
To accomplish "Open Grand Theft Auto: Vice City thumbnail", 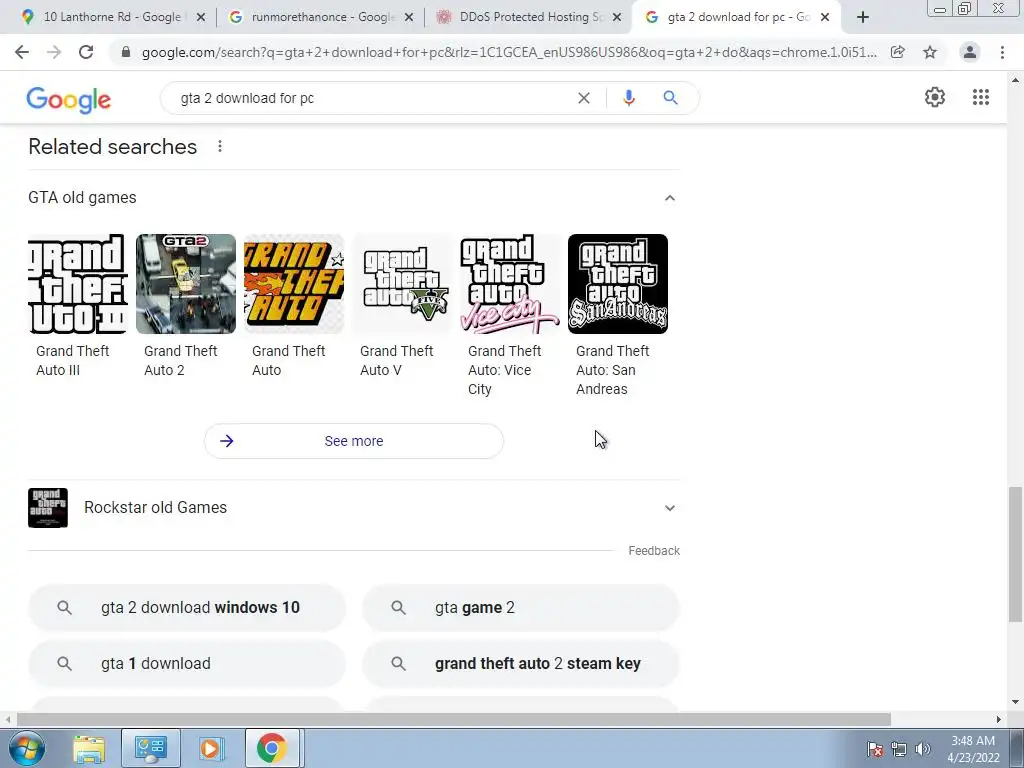I will pyautogui.click(x=510, y=284).
